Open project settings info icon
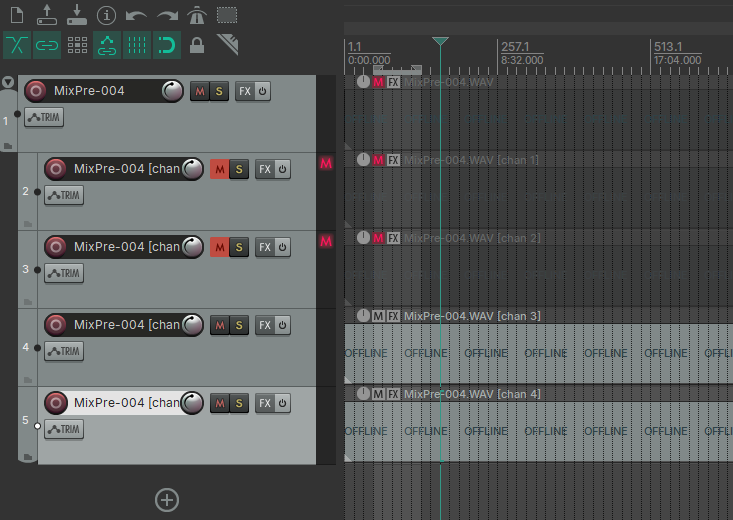Image resolution: width=733 pixels, height=520 pixels. point(106,15)
